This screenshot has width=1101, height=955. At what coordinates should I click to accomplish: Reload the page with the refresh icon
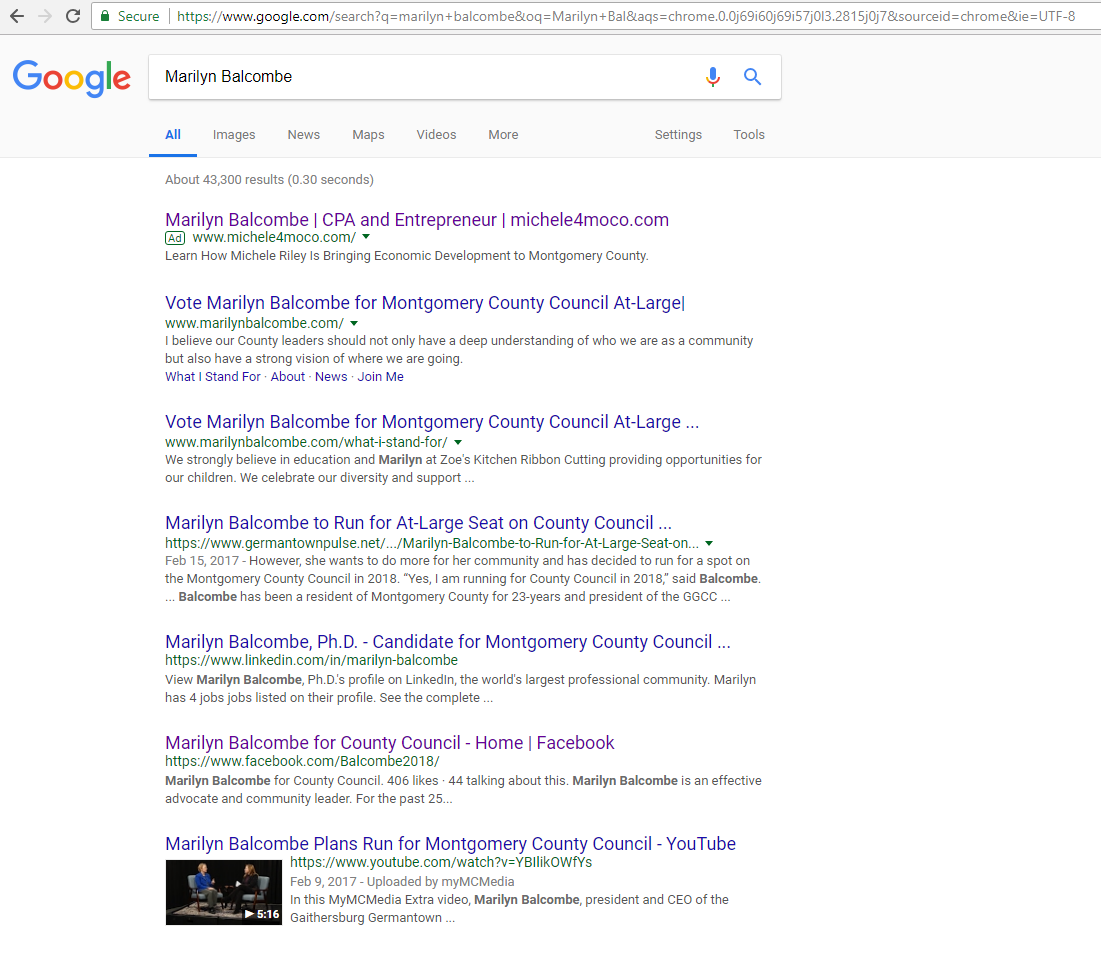[73, 15]
